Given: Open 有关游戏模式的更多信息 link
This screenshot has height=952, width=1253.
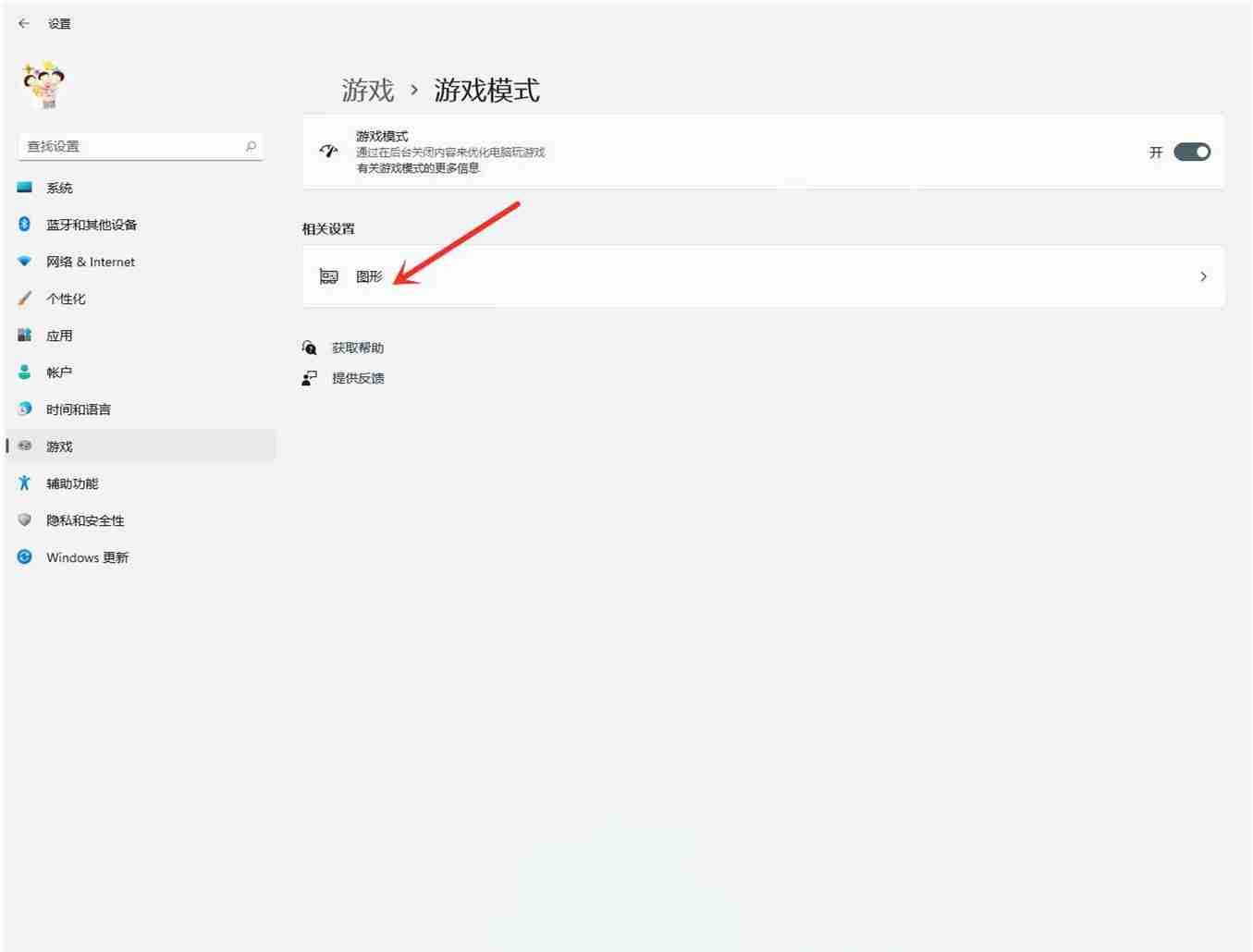Looking at the screenshot, I should [x=419, y=168].
